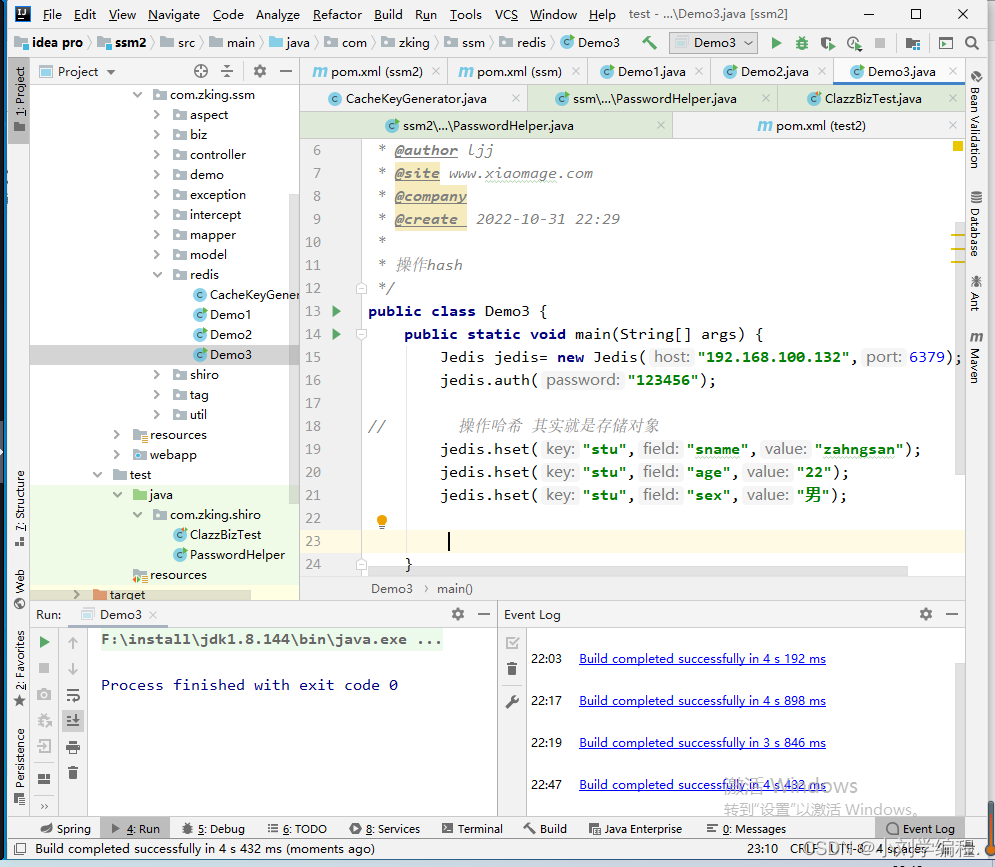The width and height of the screenshot is (995, 867).
Task: Toggle the Project tool window side tab
Action: click(19, 93)
